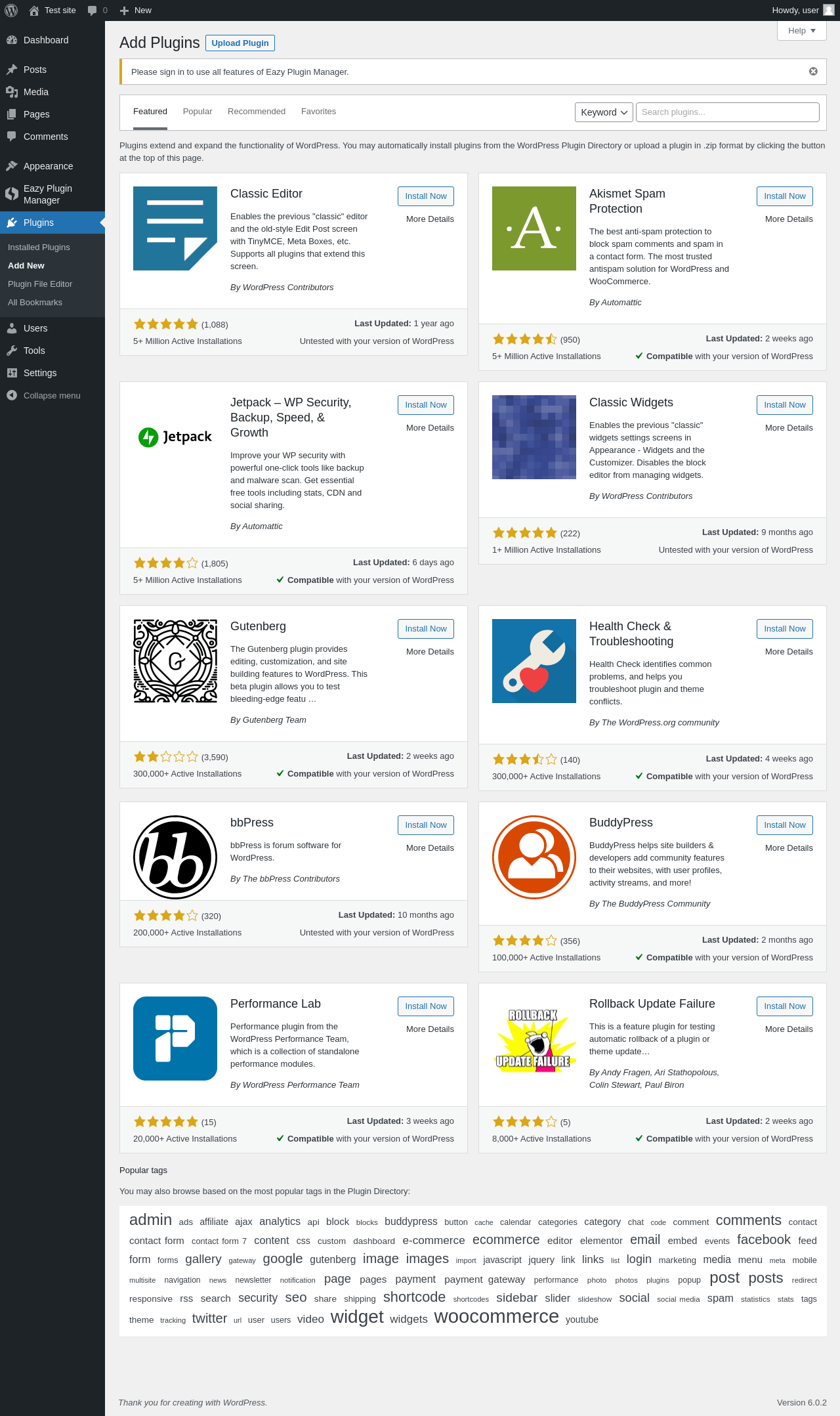
Task: Install the Classic Editor plugin
Action: click(x=426, y=196)
